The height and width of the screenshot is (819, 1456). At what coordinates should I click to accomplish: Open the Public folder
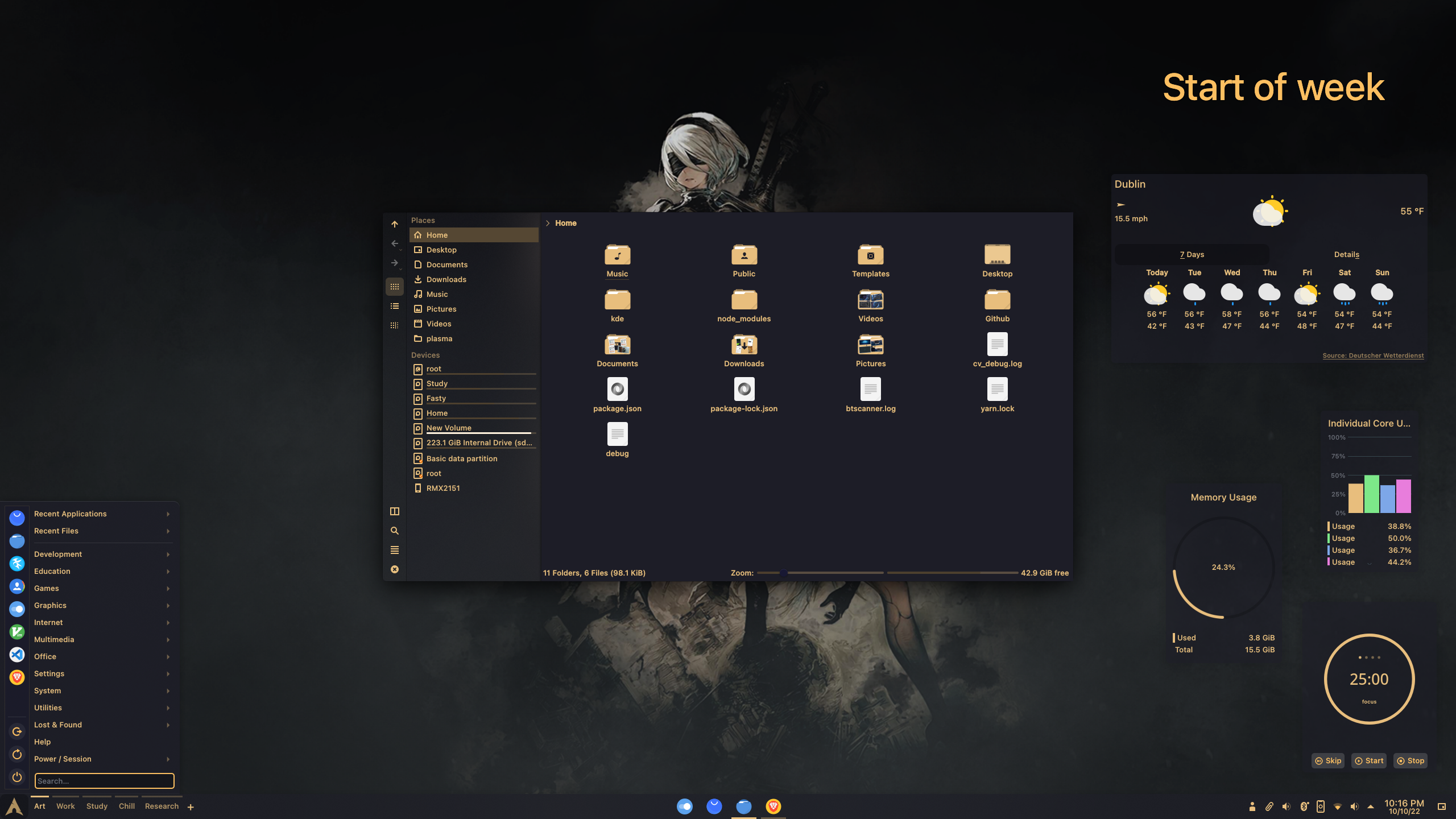coord(744,261)
